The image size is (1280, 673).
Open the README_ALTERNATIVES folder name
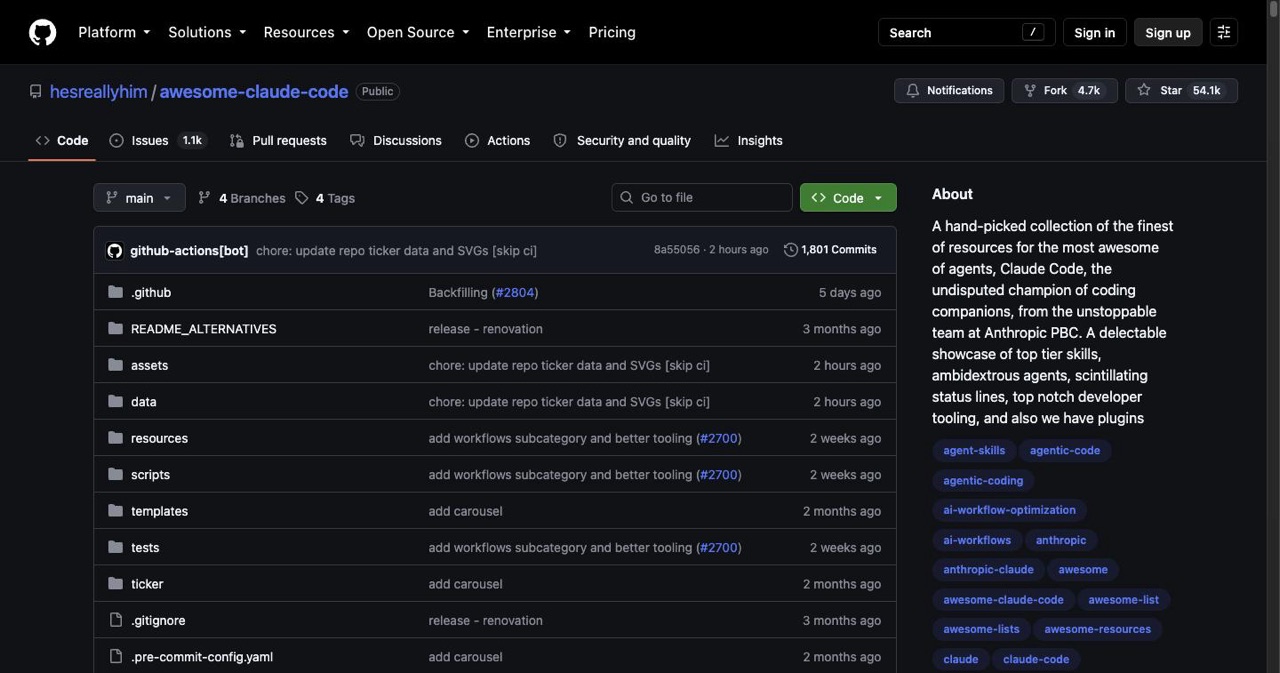pyautogui.click(x=203, y=328)
